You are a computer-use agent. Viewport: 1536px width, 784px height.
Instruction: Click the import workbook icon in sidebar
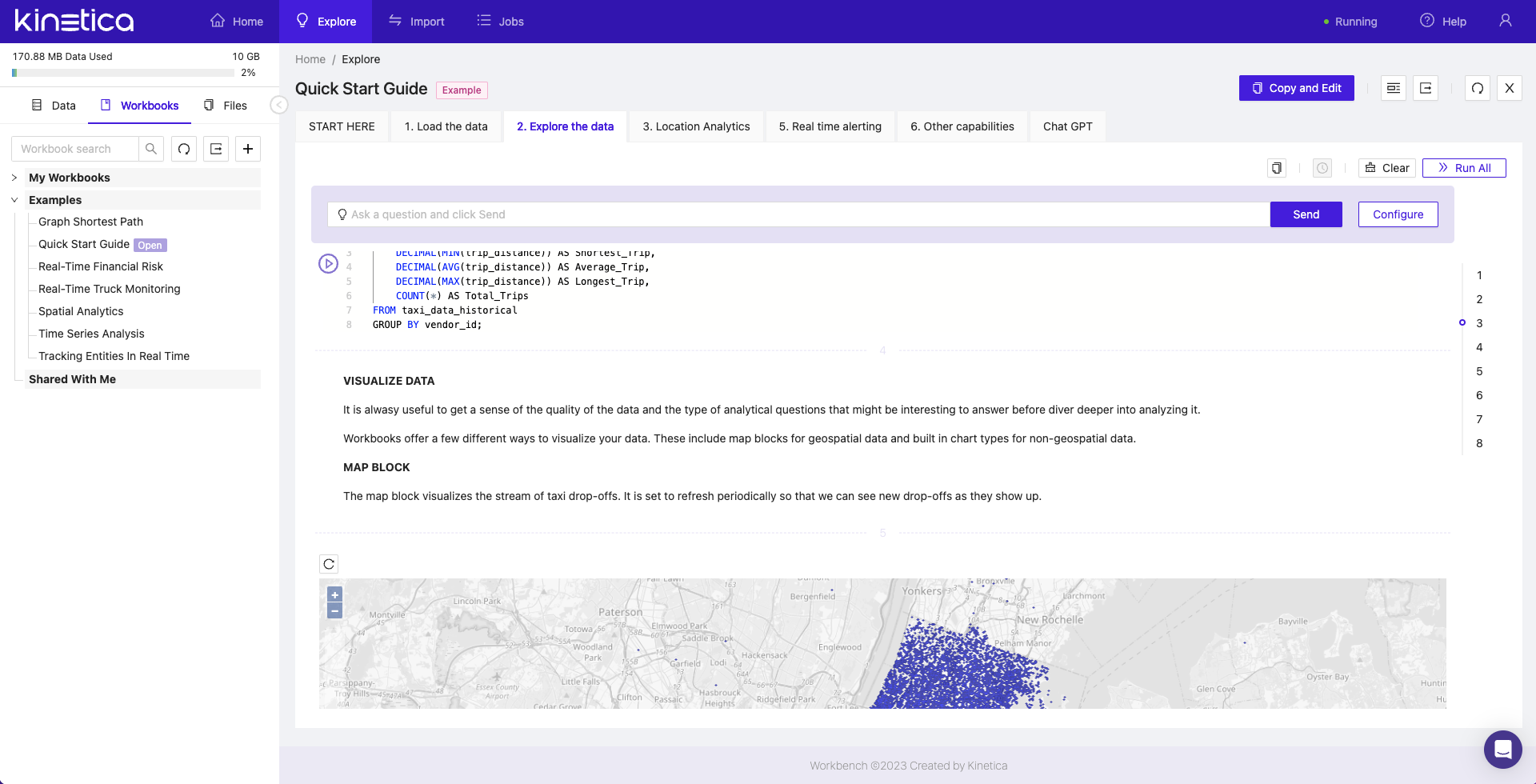coord(216,149)
